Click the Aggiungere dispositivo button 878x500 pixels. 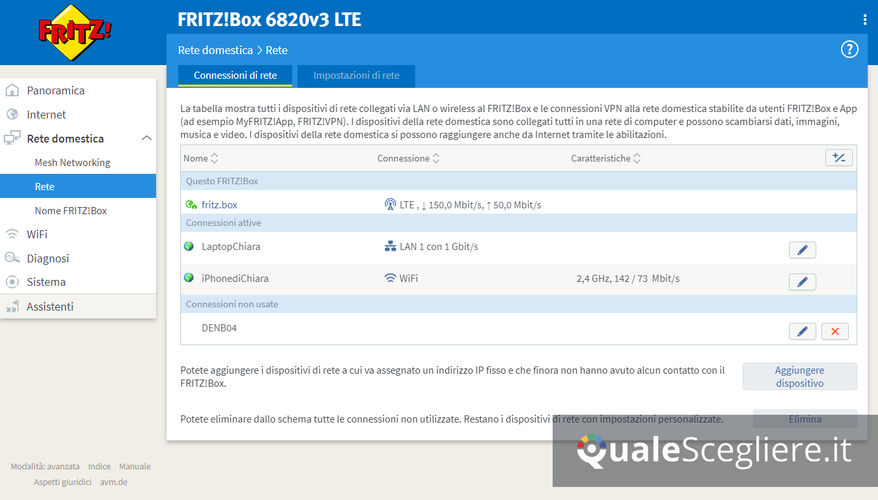(800, 376)
